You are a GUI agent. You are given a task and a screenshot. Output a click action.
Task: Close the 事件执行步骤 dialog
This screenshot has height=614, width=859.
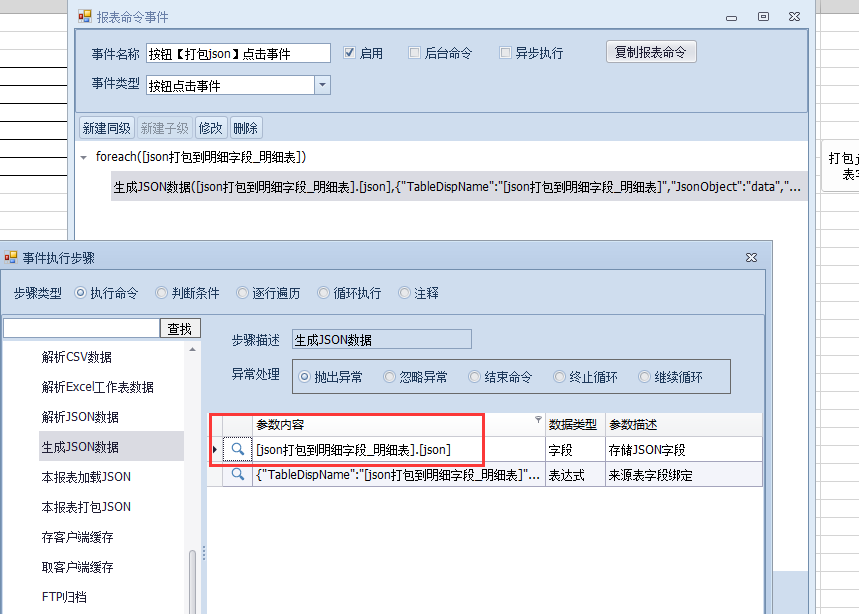tap(751, 258)
